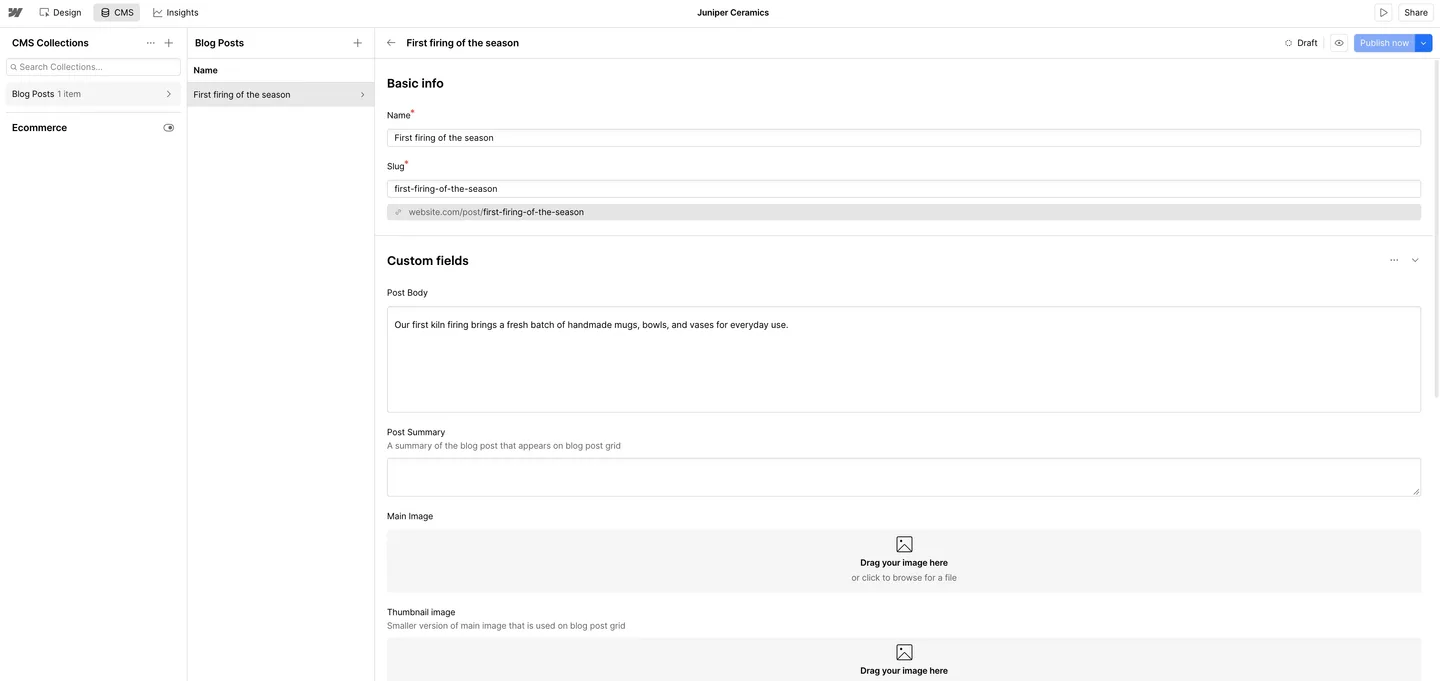Click the Publish now button

pyautogui.click(x=1384, y=43)
